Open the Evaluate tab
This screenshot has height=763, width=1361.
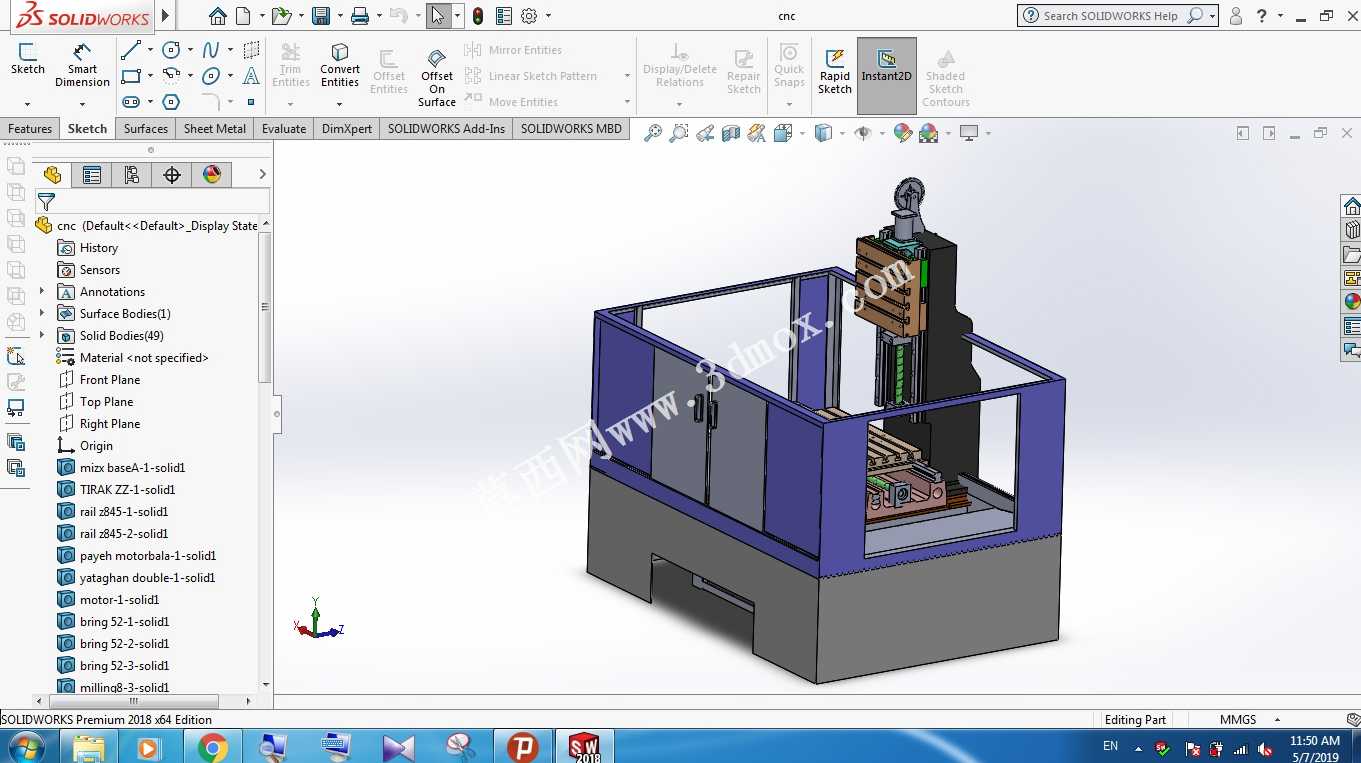click(284, 129)
